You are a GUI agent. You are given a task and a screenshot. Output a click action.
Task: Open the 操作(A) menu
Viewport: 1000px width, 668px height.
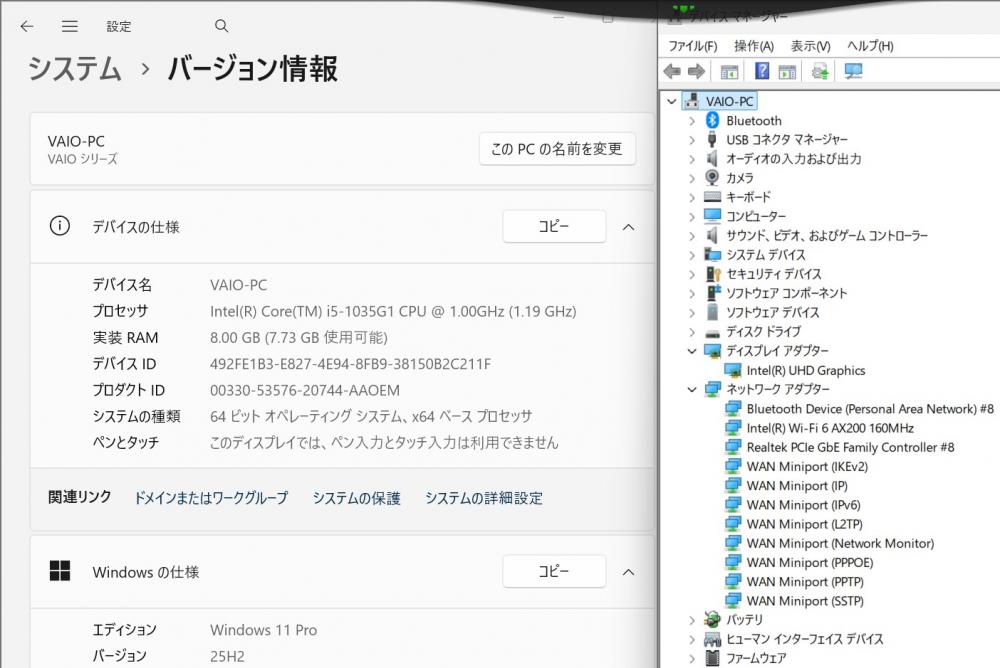(754, 46)
